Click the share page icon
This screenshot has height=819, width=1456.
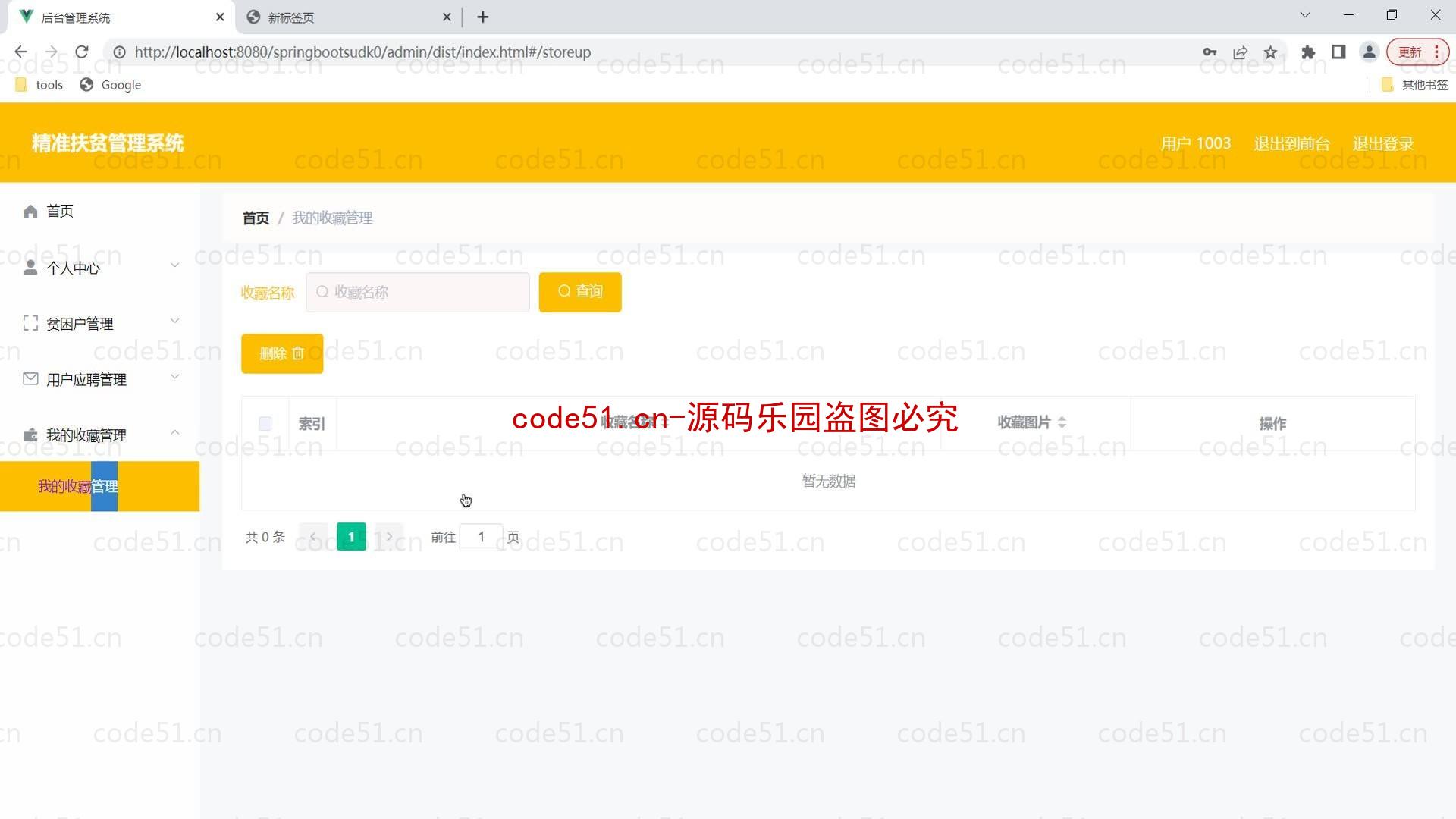pyautogui.click(x=1240, y=52)
